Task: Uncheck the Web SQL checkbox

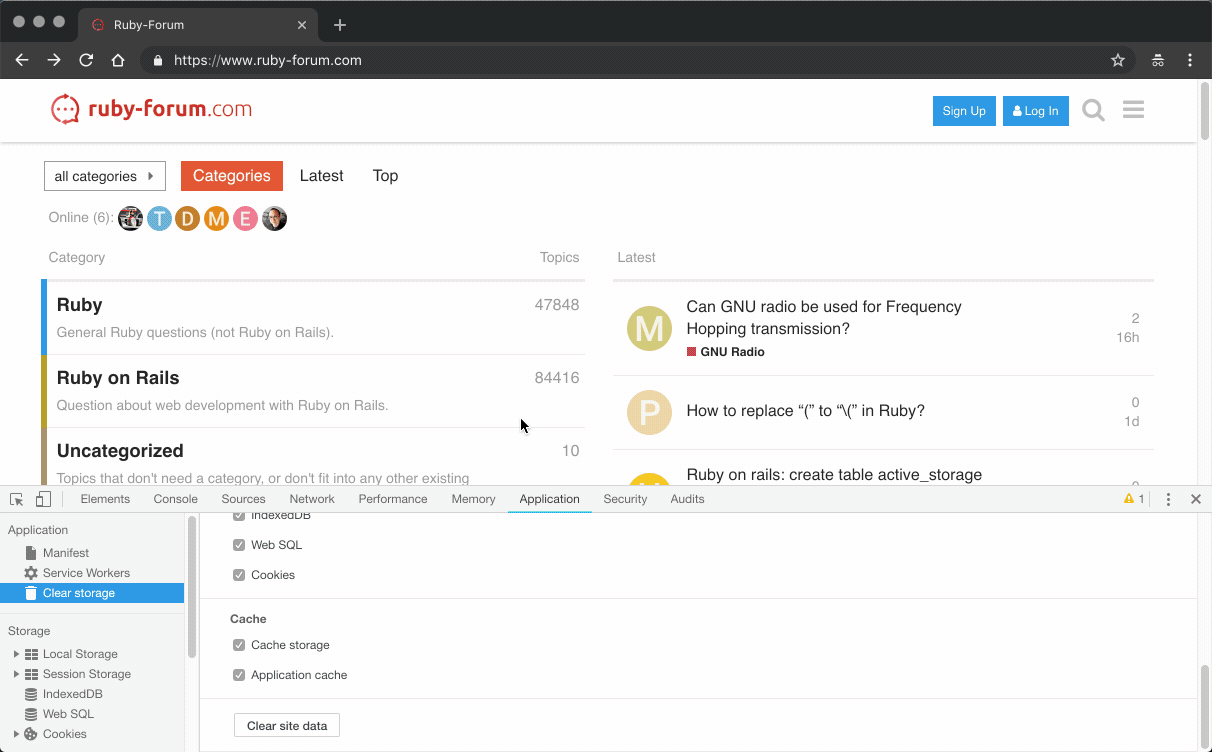Action: [239, 545]
